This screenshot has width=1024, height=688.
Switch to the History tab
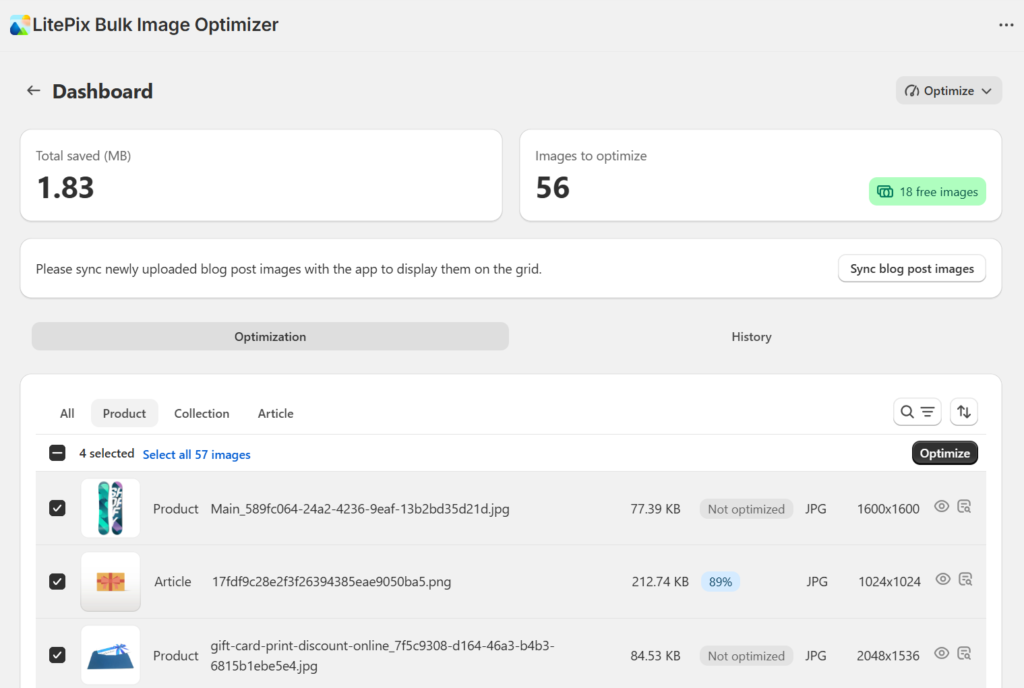pos(751,337)
